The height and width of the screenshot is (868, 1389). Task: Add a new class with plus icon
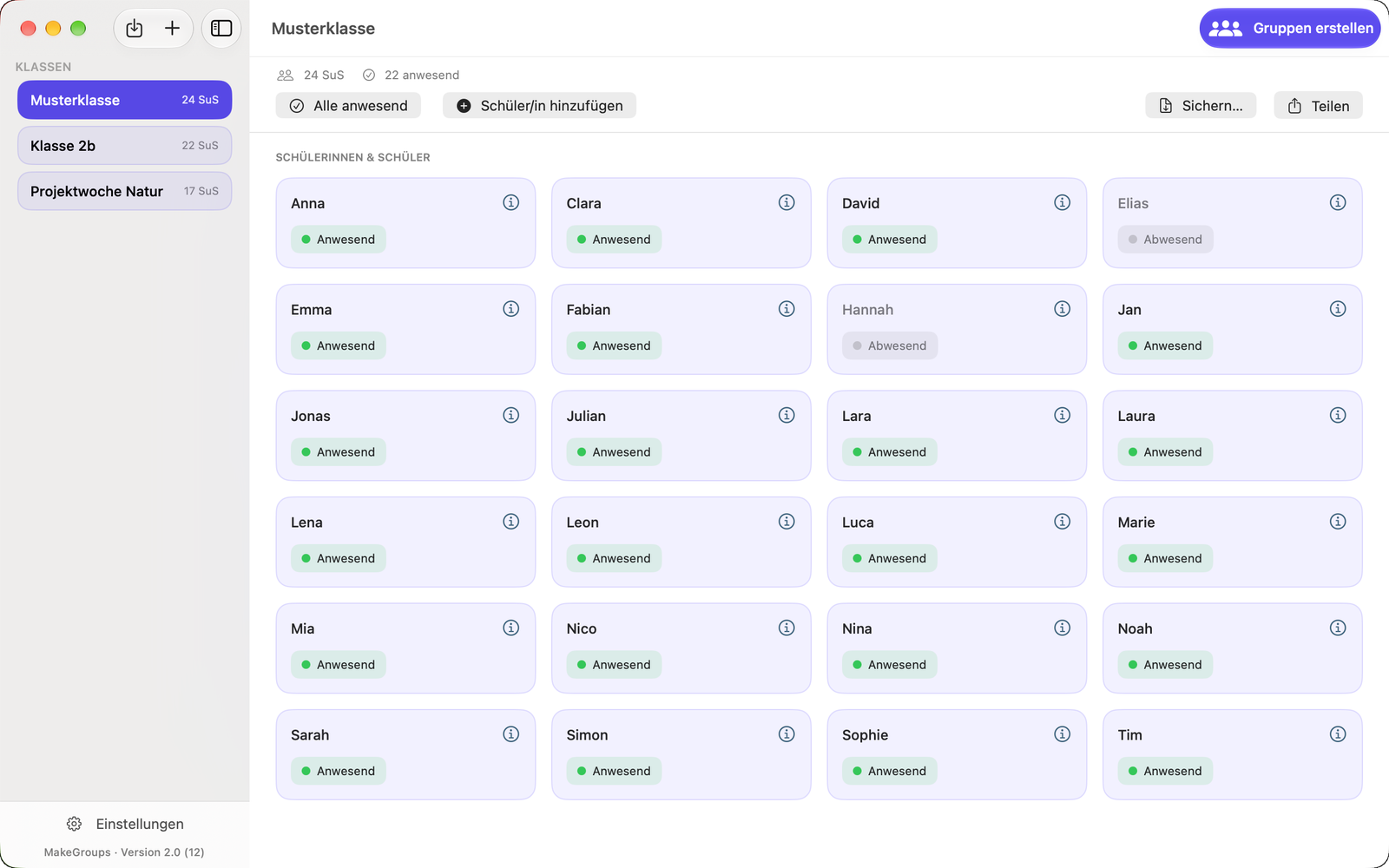(173, 29)
